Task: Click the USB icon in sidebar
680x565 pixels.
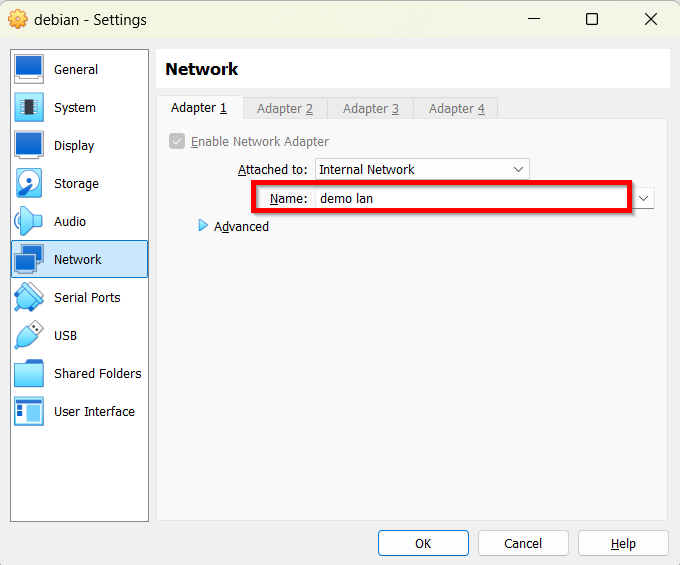Action: [x=29, y=335]
